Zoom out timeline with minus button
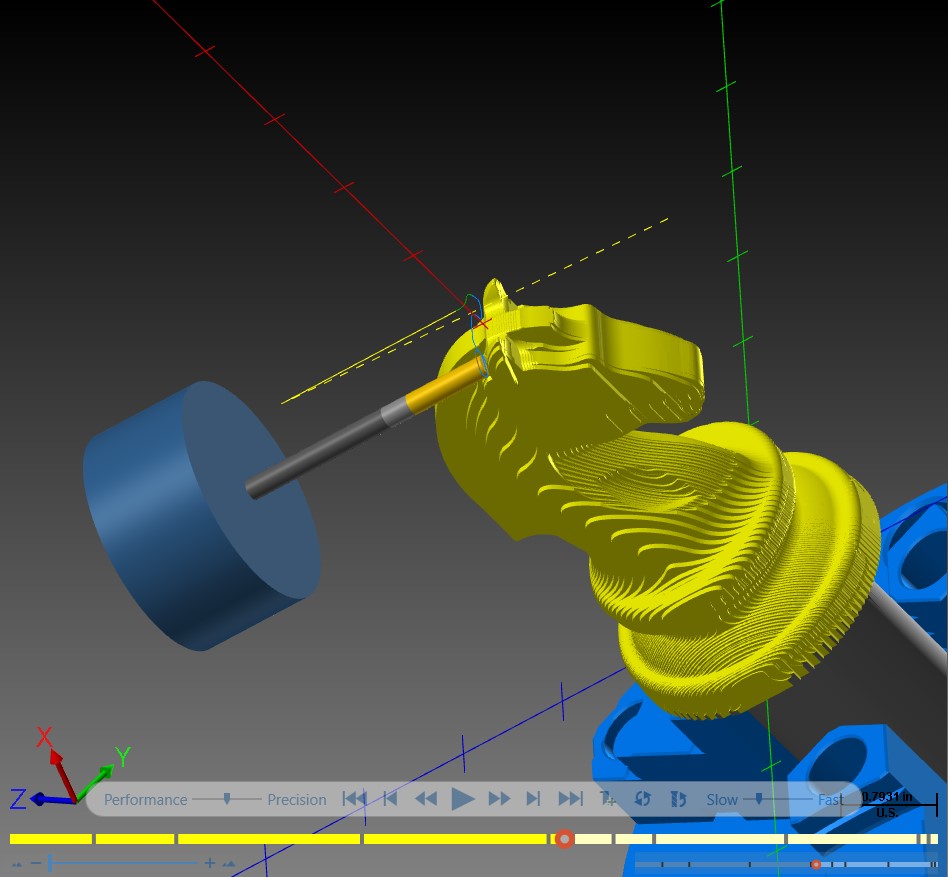This screenshot has height=877, width=948. pyautogui.click(x=36, y=862)
